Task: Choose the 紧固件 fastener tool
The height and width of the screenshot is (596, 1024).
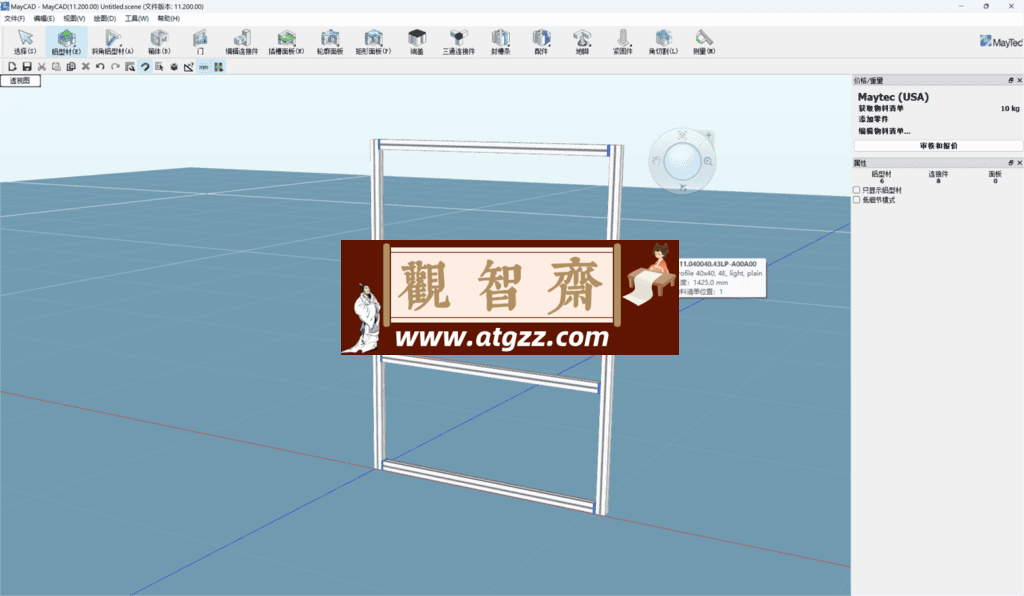Action: 622,42
